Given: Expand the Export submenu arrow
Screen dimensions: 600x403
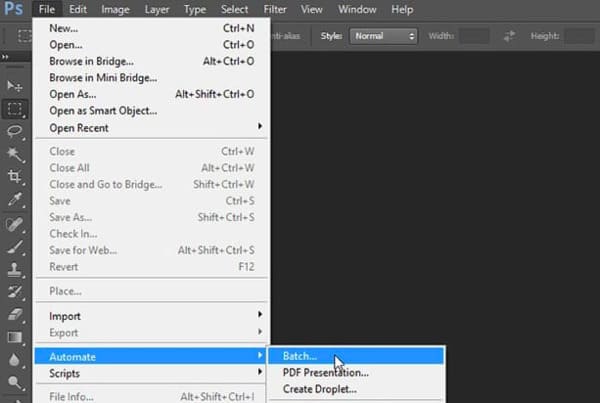Looking at the screenshot, I should click(260, 331).
